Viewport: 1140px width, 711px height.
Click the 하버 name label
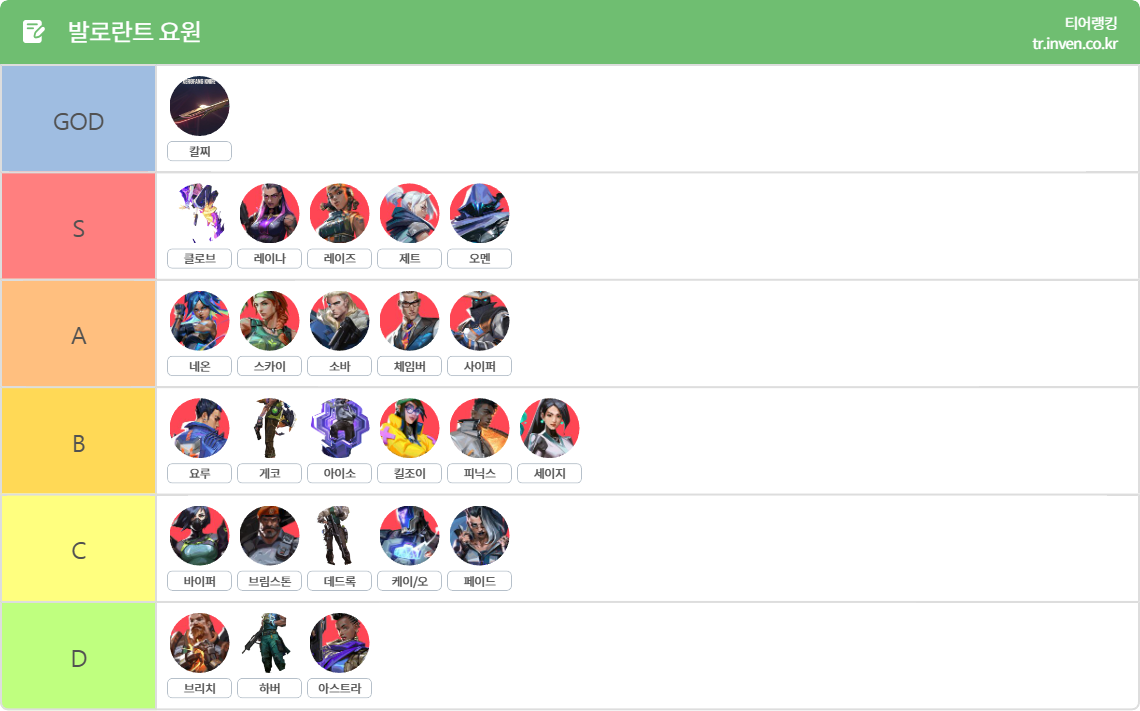270,688
